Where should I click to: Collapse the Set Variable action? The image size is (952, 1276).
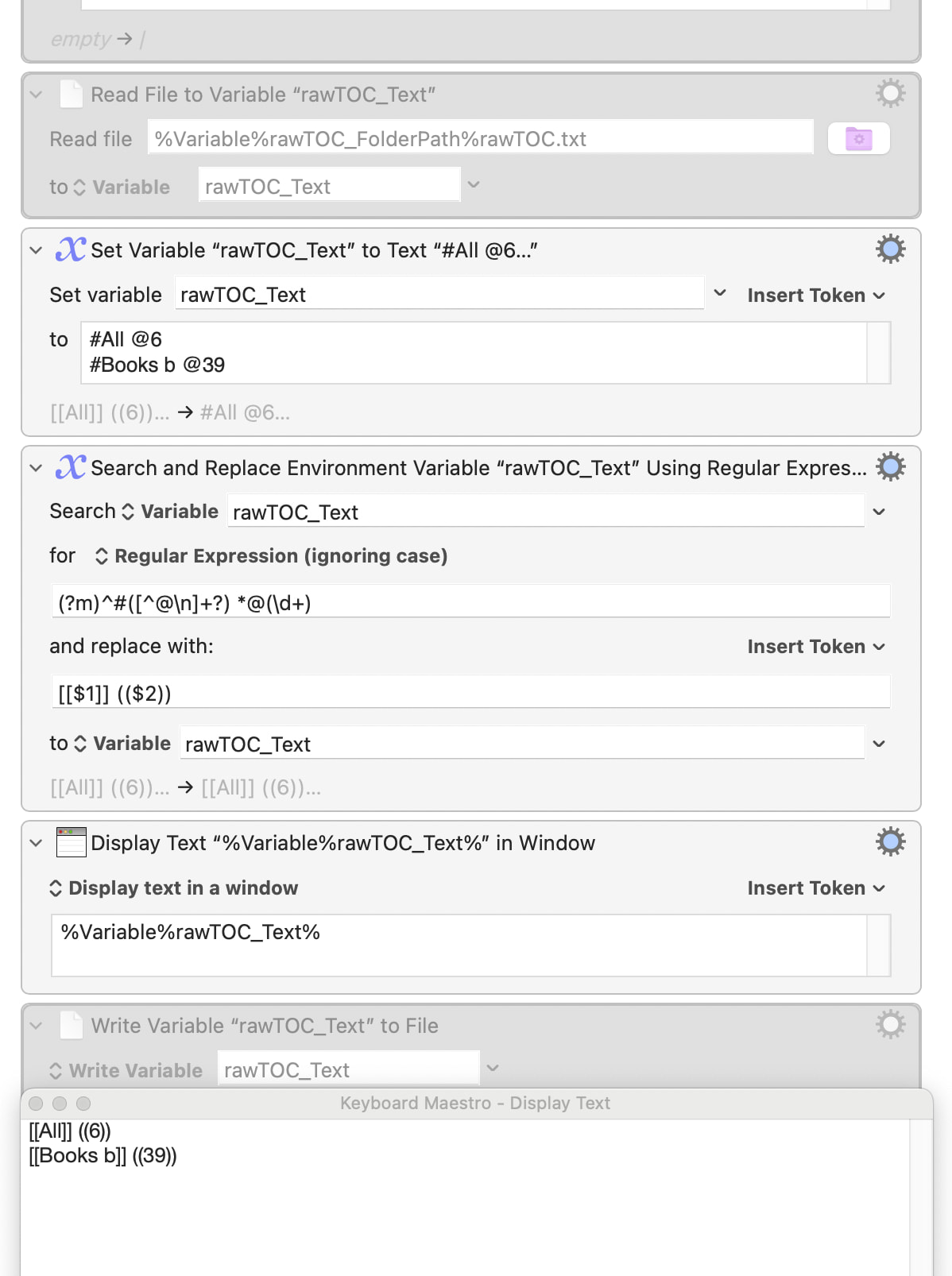point(36,250)
